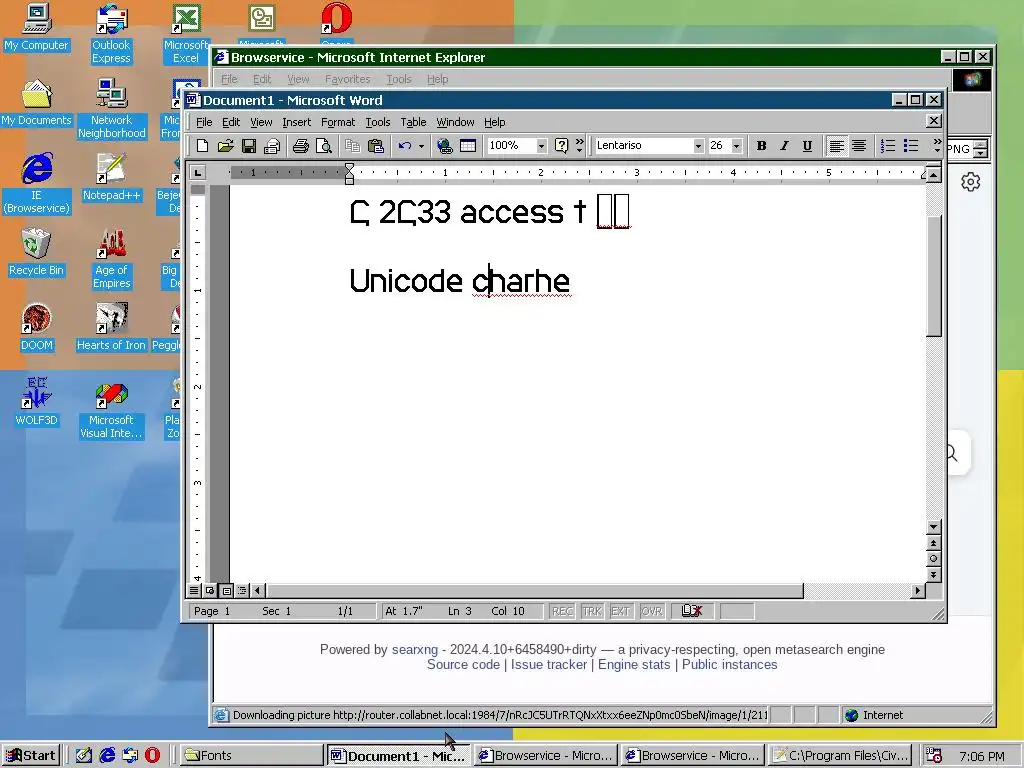This screenshot has width=1024, height=768.
Task: Click the bulleted list icon
Action: [x=910, y=146]
